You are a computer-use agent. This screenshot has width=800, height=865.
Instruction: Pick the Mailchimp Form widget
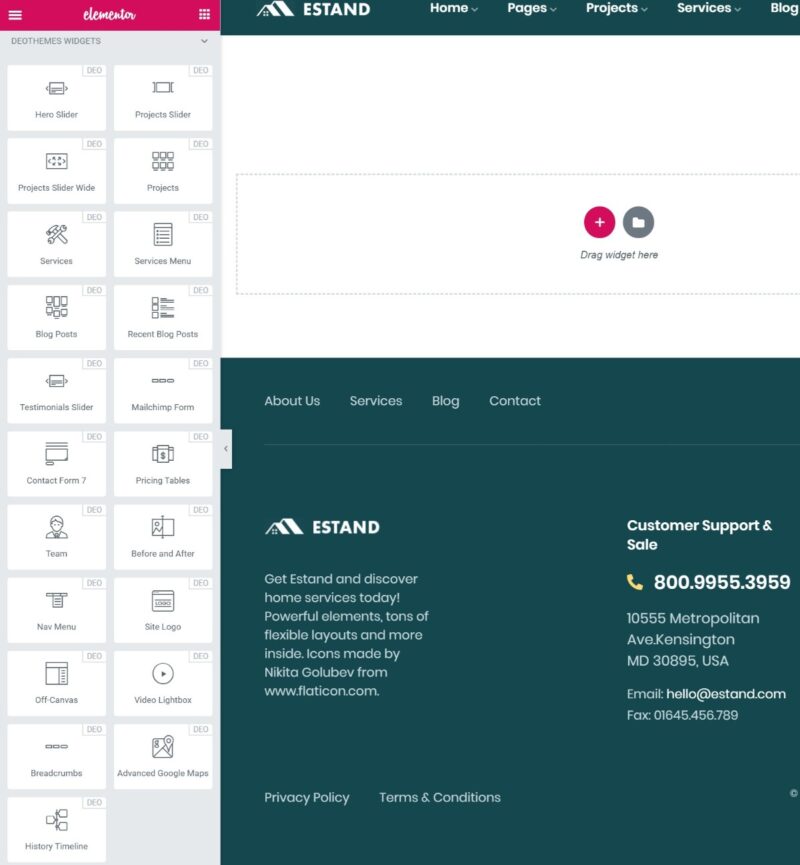tap(163, 391)
